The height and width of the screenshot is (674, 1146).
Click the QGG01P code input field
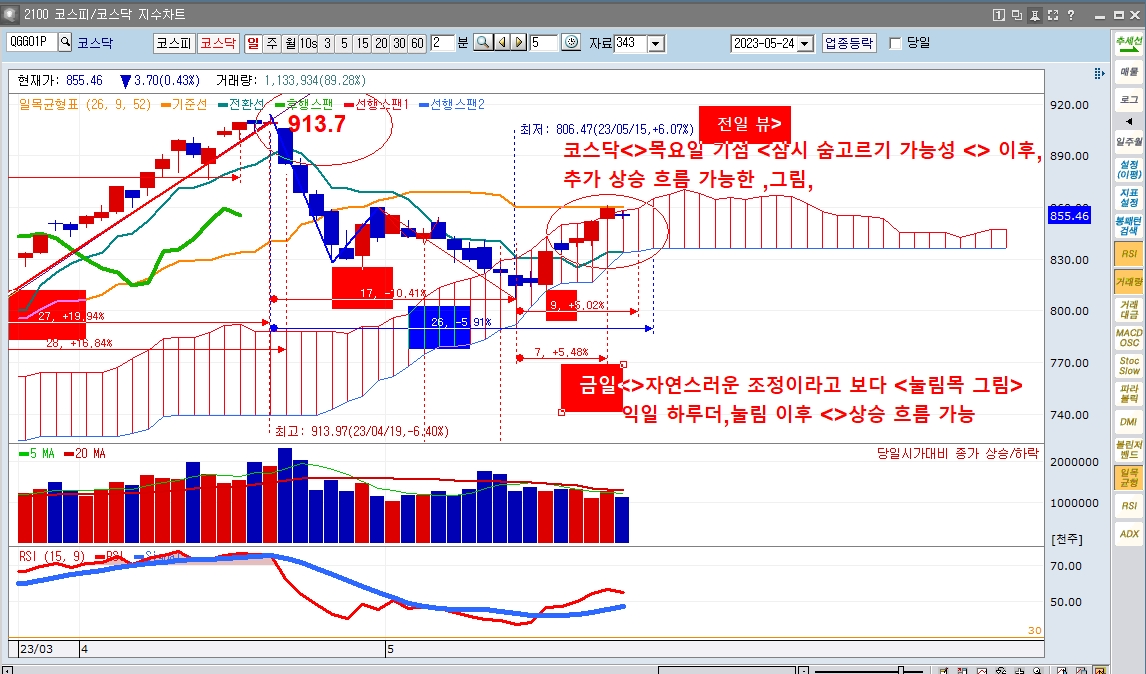32,42
